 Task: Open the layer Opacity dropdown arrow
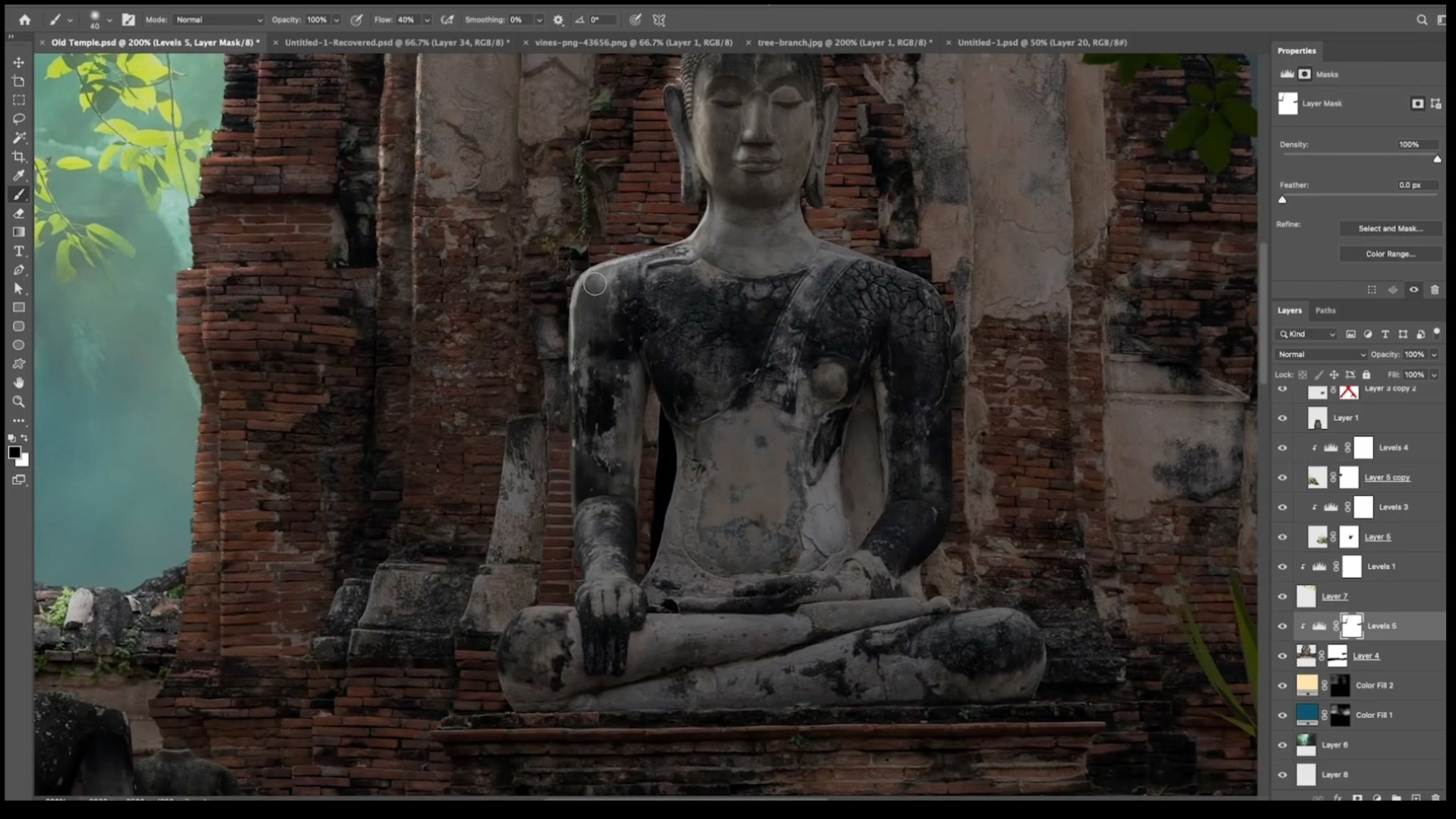(x=1434, y=354)
